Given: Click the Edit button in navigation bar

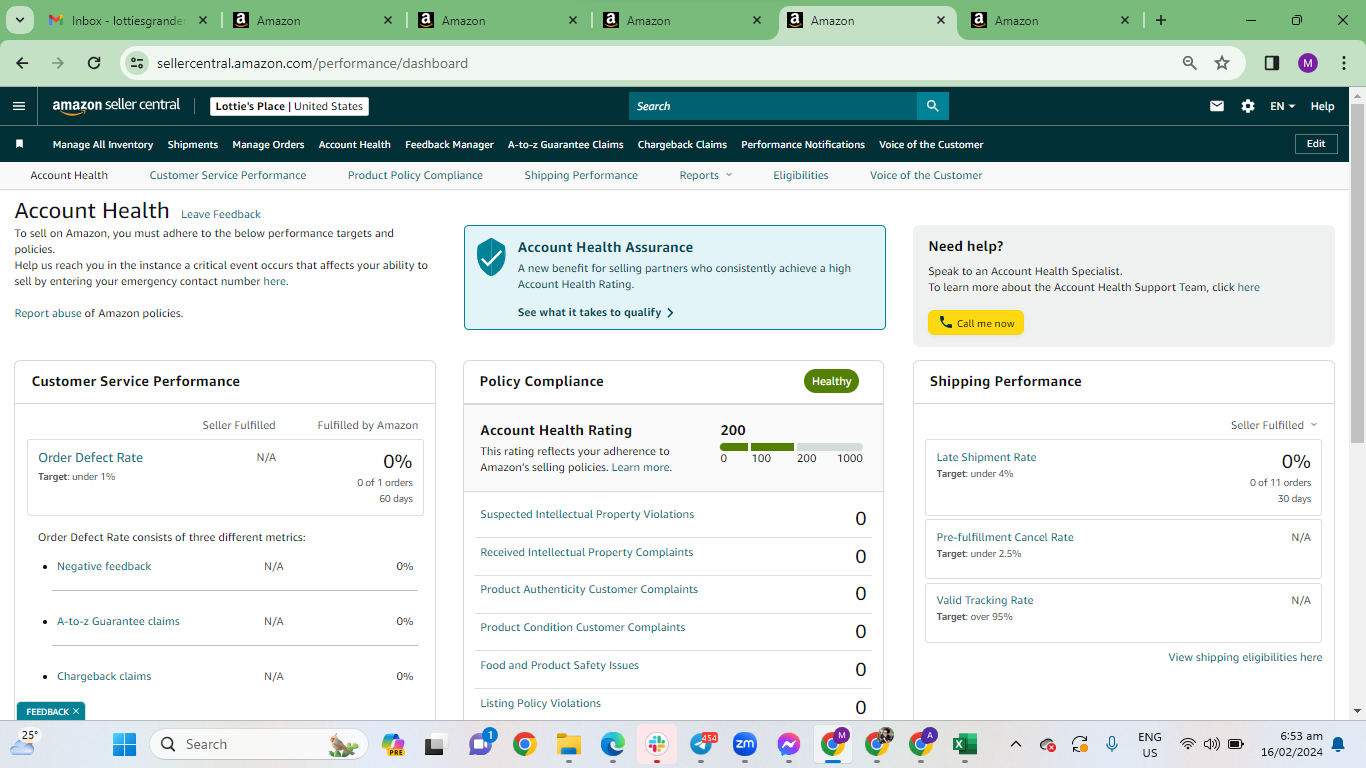Looking at the screenshot, I should click(x=1316, y=144).
